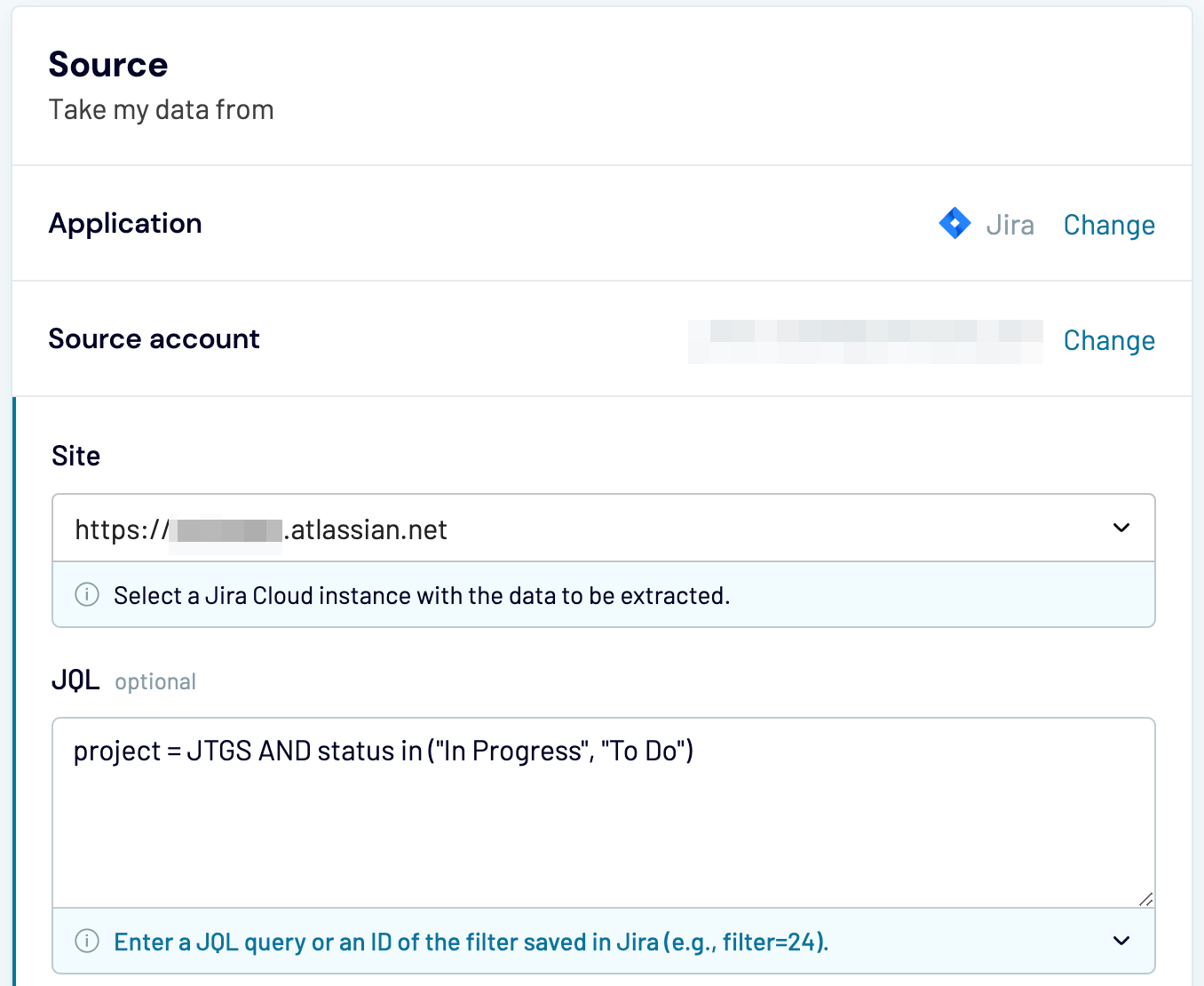The image size is (1204, 986).
Task: Open Site dropdown using its chevron arrow
Action: pos(1121,529)
